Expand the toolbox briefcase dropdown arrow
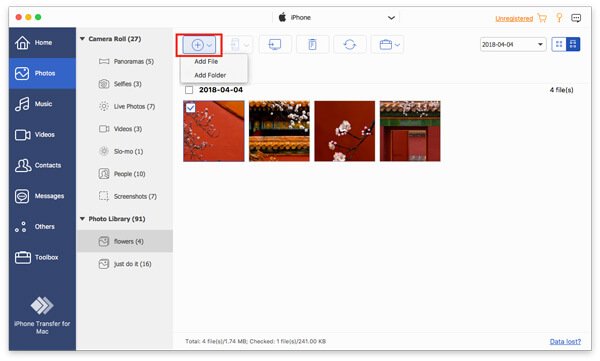 point(398,45)
